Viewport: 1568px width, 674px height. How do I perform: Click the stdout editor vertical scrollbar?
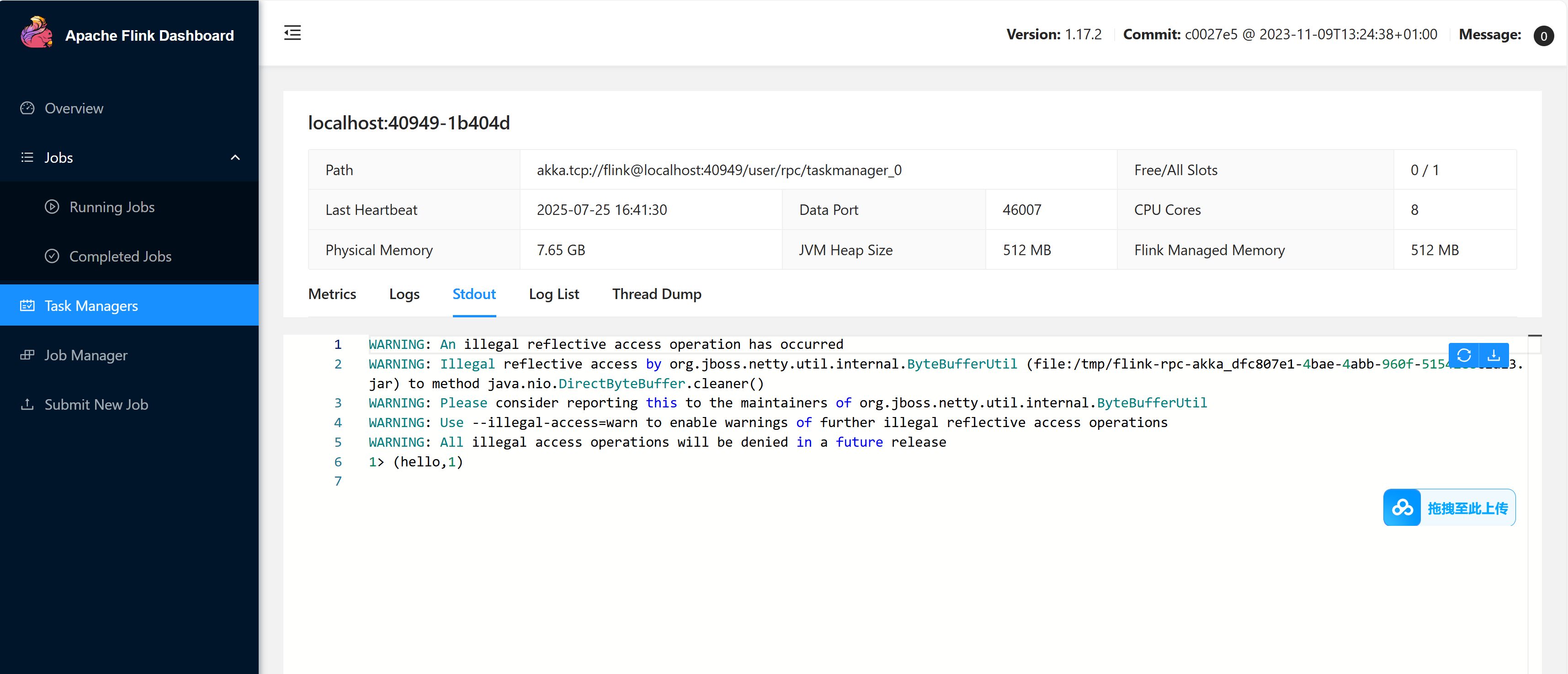[1535, 504]
